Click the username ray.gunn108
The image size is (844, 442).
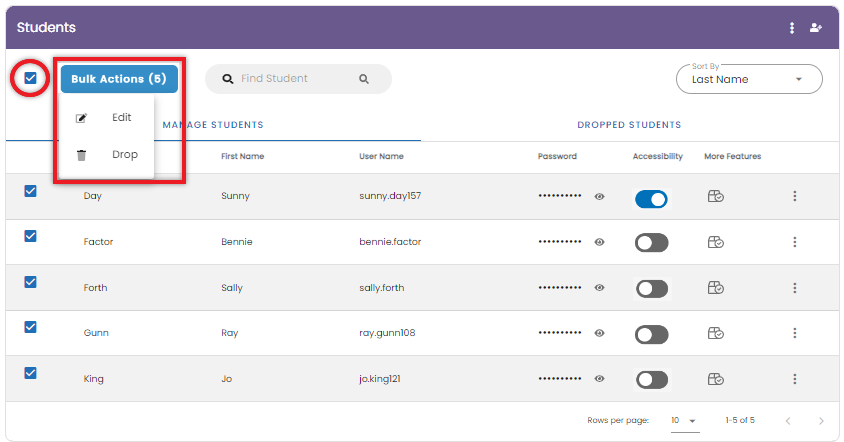point(387,333)
